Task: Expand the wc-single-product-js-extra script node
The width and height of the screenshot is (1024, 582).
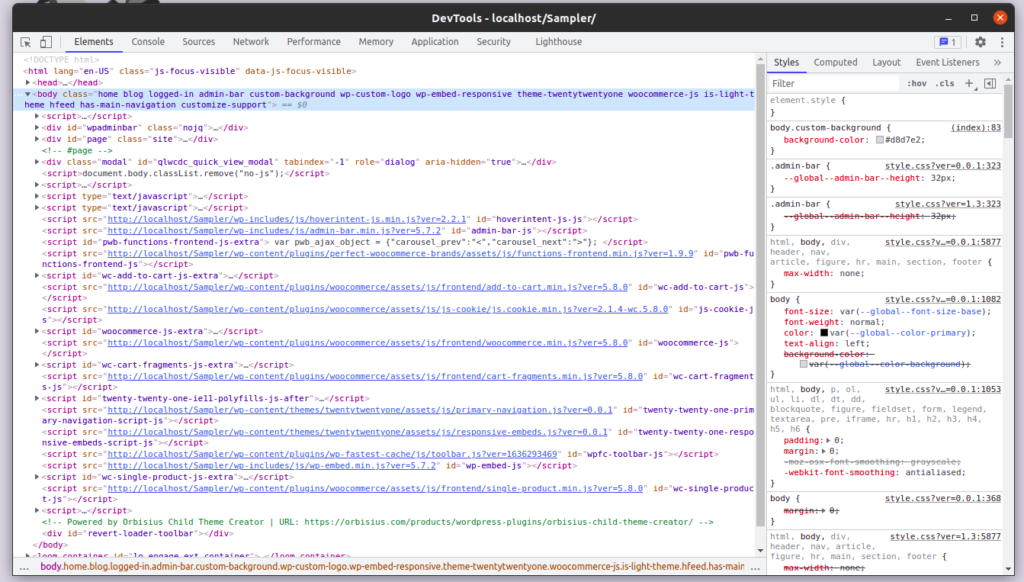Action: [x=37, y=477]
